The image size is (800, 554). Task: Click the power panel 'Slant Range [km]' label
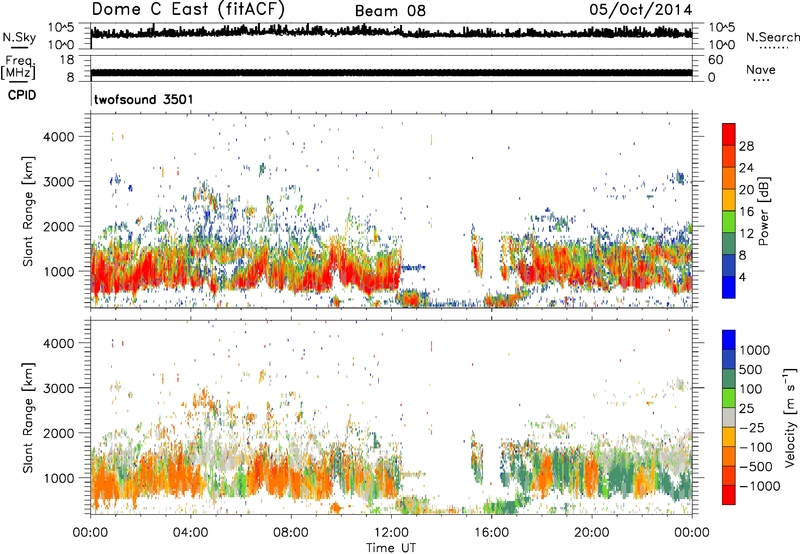point(28,211)
